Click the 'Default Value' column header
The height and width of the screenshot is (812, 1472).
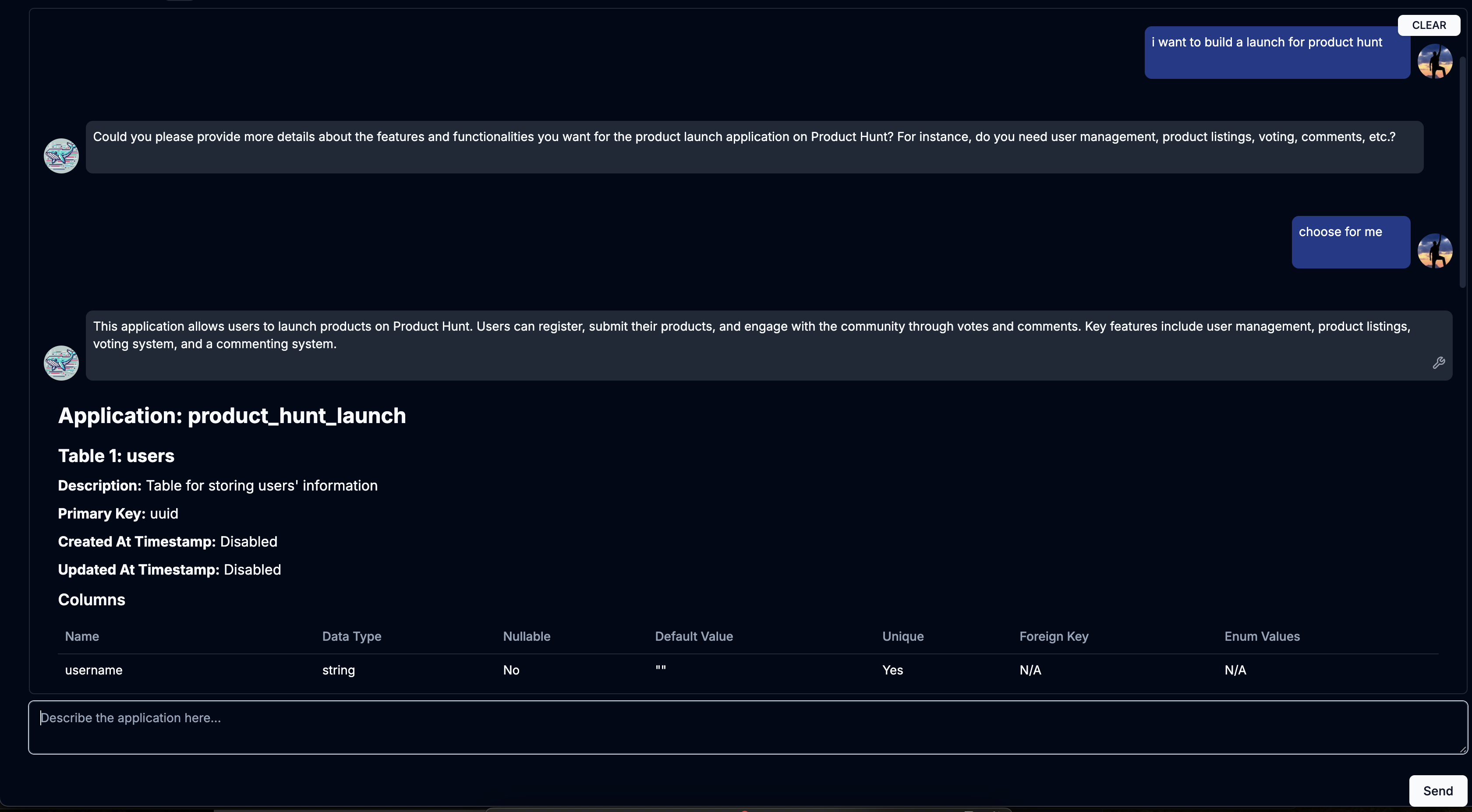[693, 636]
